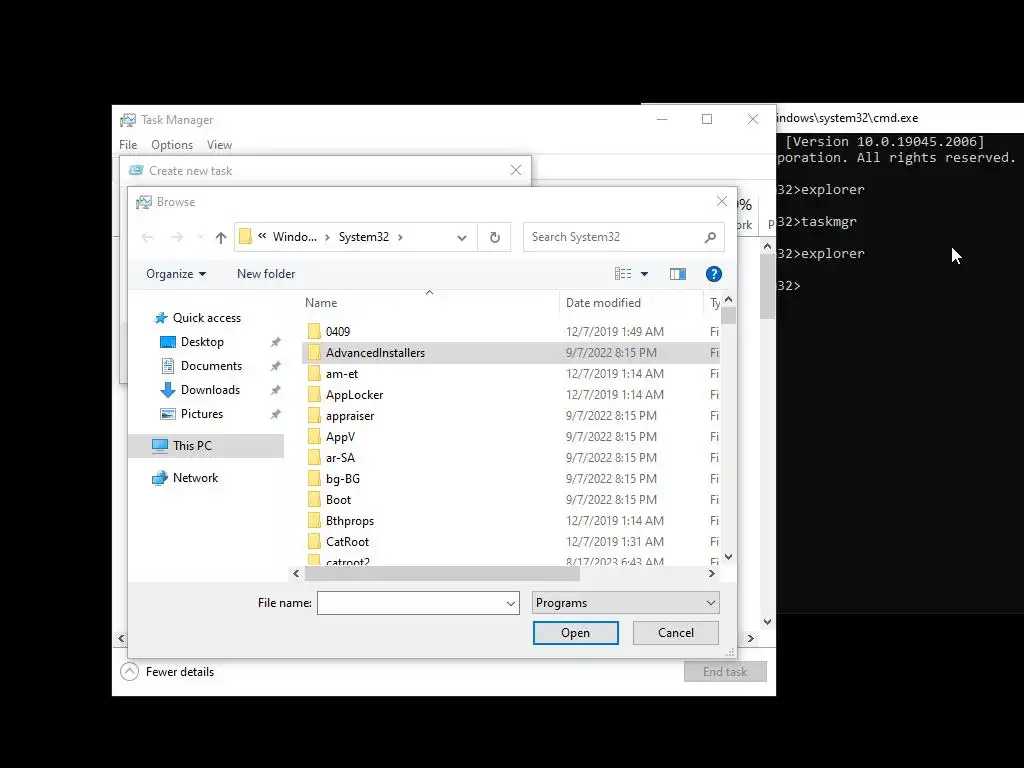Image resolution: width=1024 pixels, height=768 pixels.
Task: Click the folder icon of AppLocker
Action: coord(314,395)
